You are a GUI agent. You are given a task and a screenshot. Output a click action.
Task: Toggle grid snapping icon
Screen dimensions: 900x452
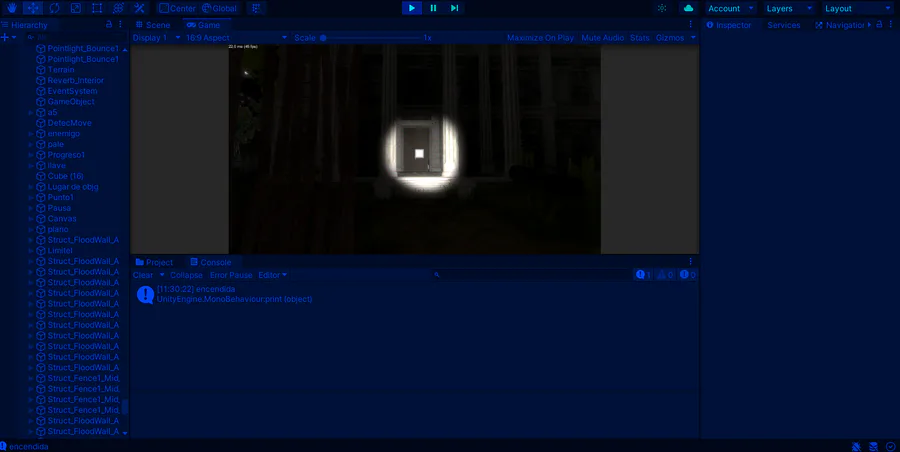click(256, 8)
